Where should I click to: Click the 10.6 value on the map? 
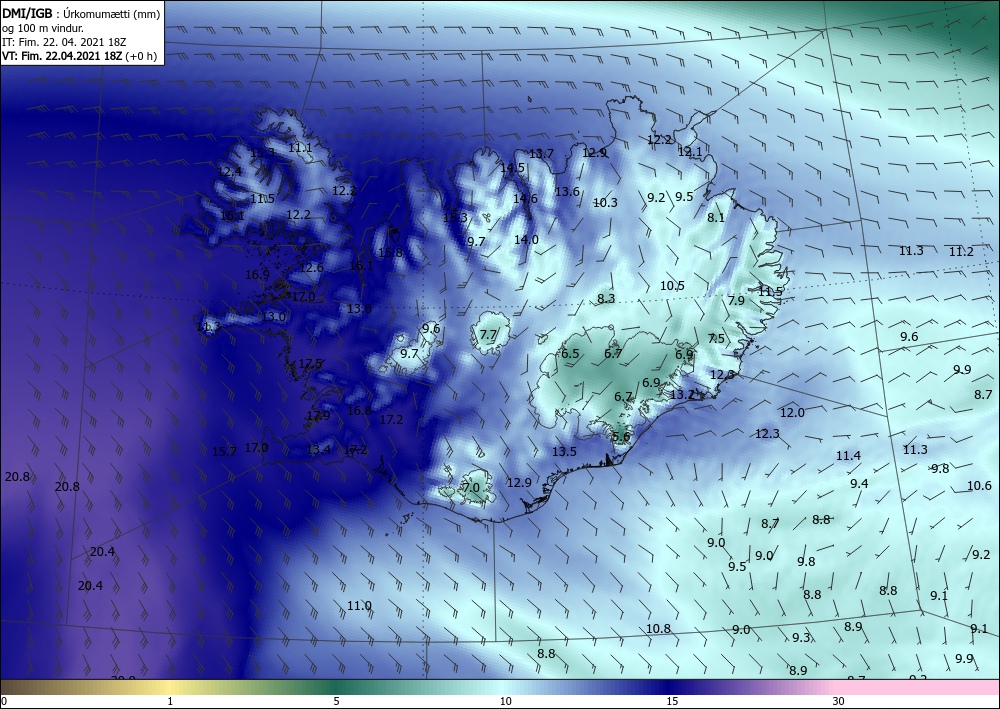click(979, 486)
